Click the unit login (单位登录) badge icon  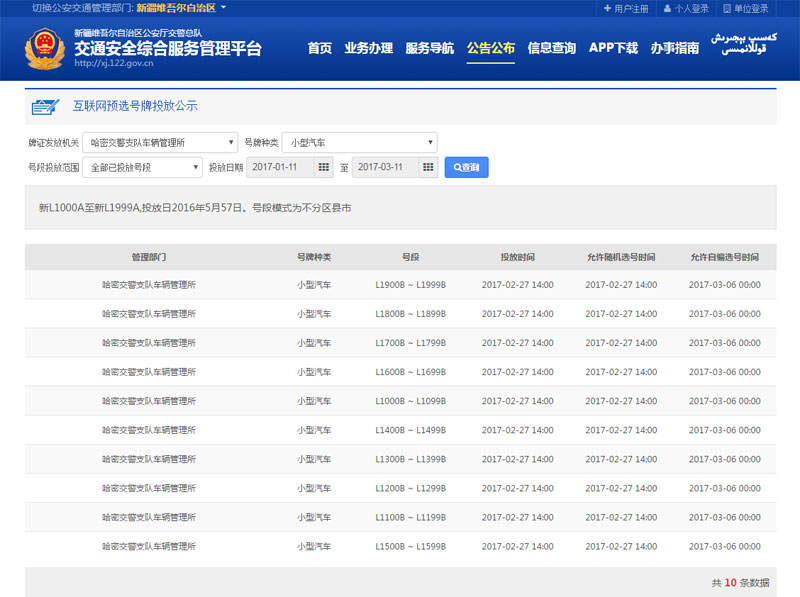click(728, 8)
